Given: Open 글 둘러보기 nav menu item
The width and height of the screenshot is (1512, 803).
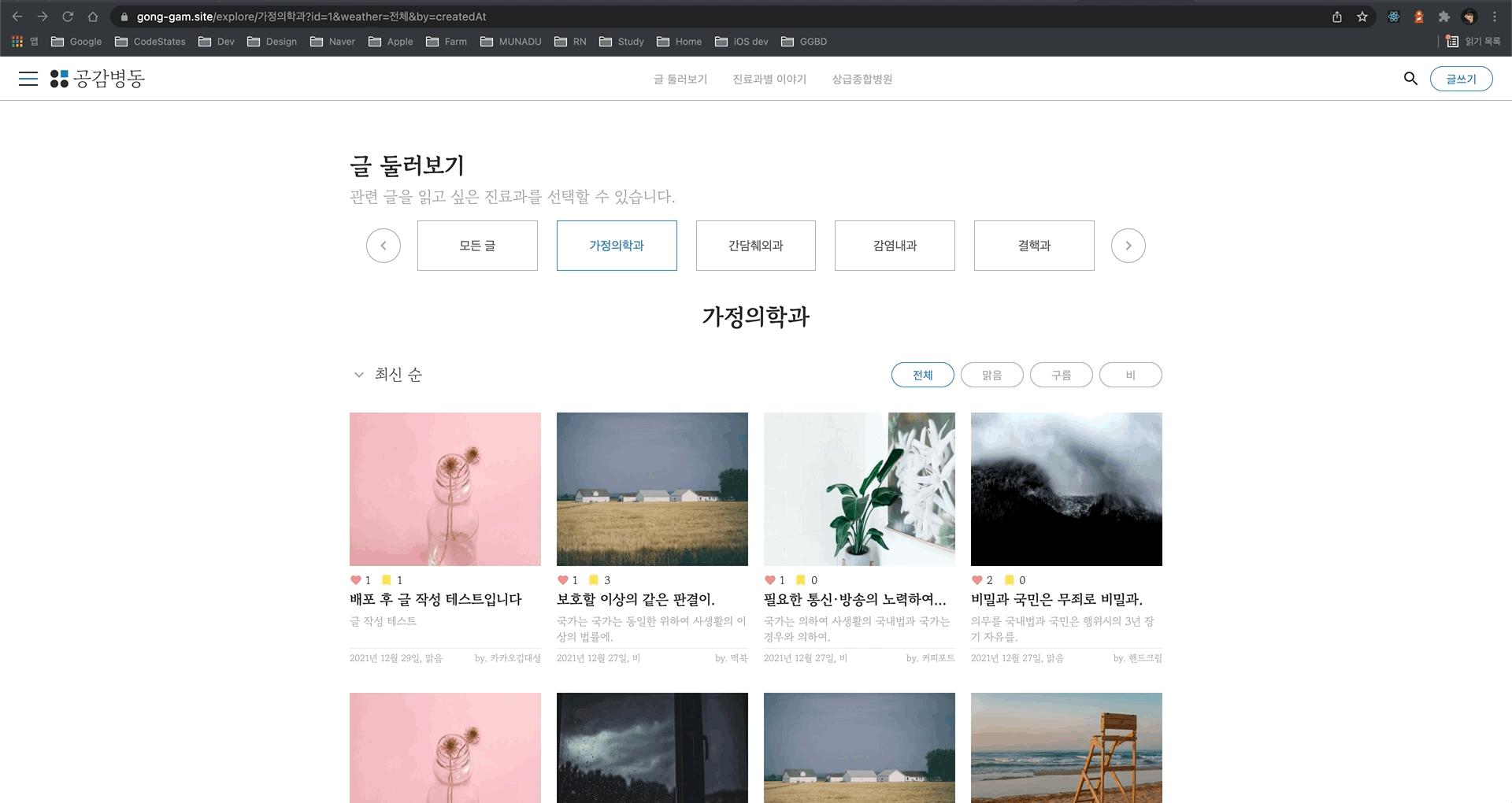Looking at the screenshot, I should 680,79.
